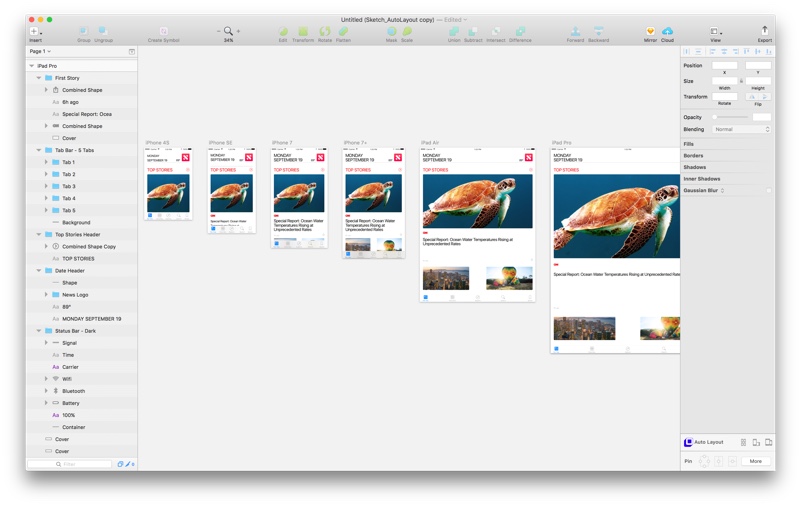
Task: Click the Create Symbol icon
Action: (163, 31)
